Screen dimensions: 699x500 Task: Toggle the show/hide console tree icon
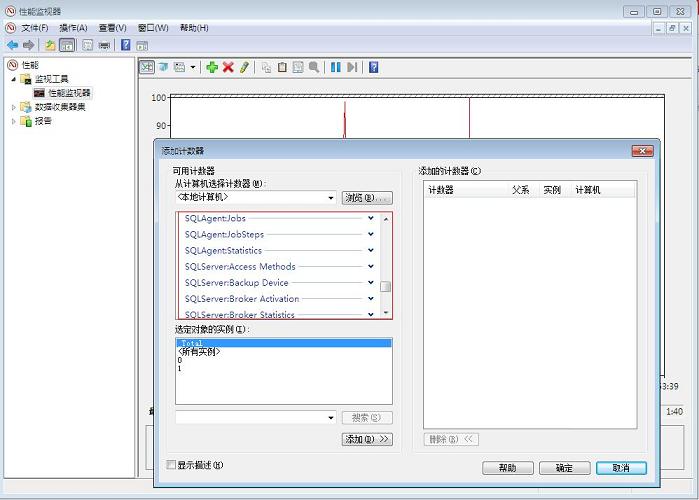[x=67, y=45]
